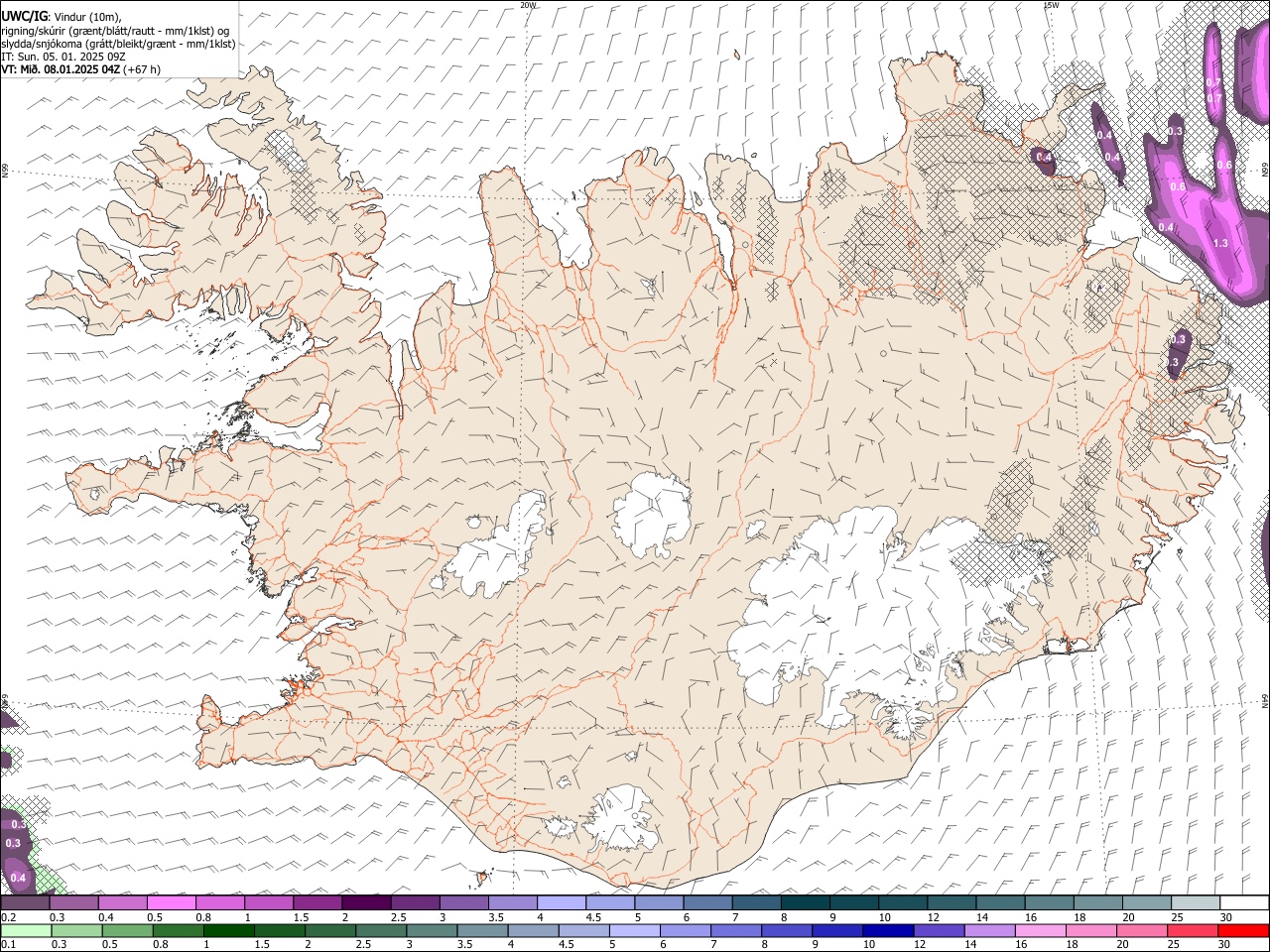Viewport: 1270px width, 952px height.
Task: Click the 'VT: Mið. 08.01.2025 04Z (+67 h)' line
Action: point(80,69)
